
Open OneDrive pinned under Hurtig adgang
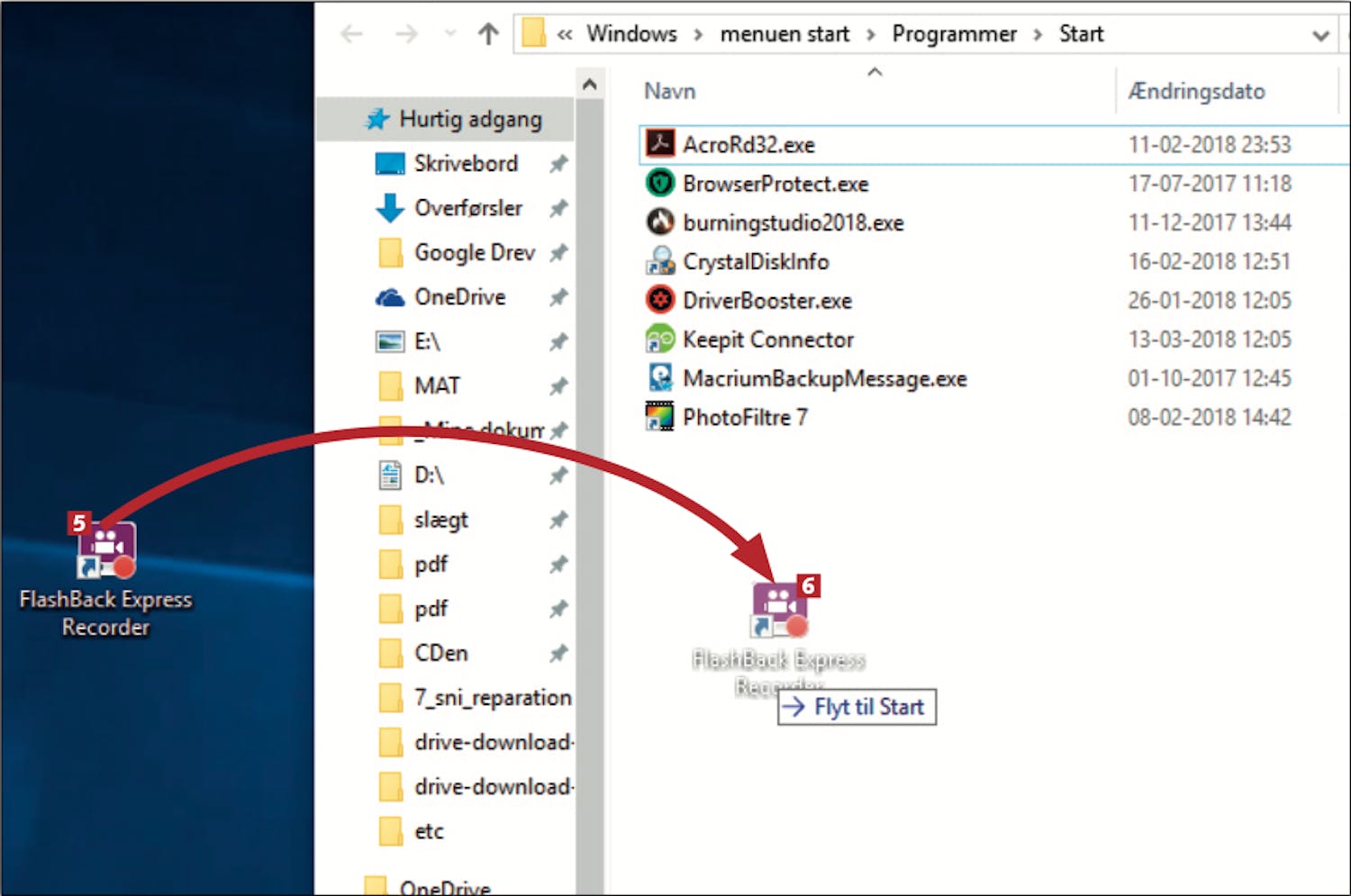point(459,296)
